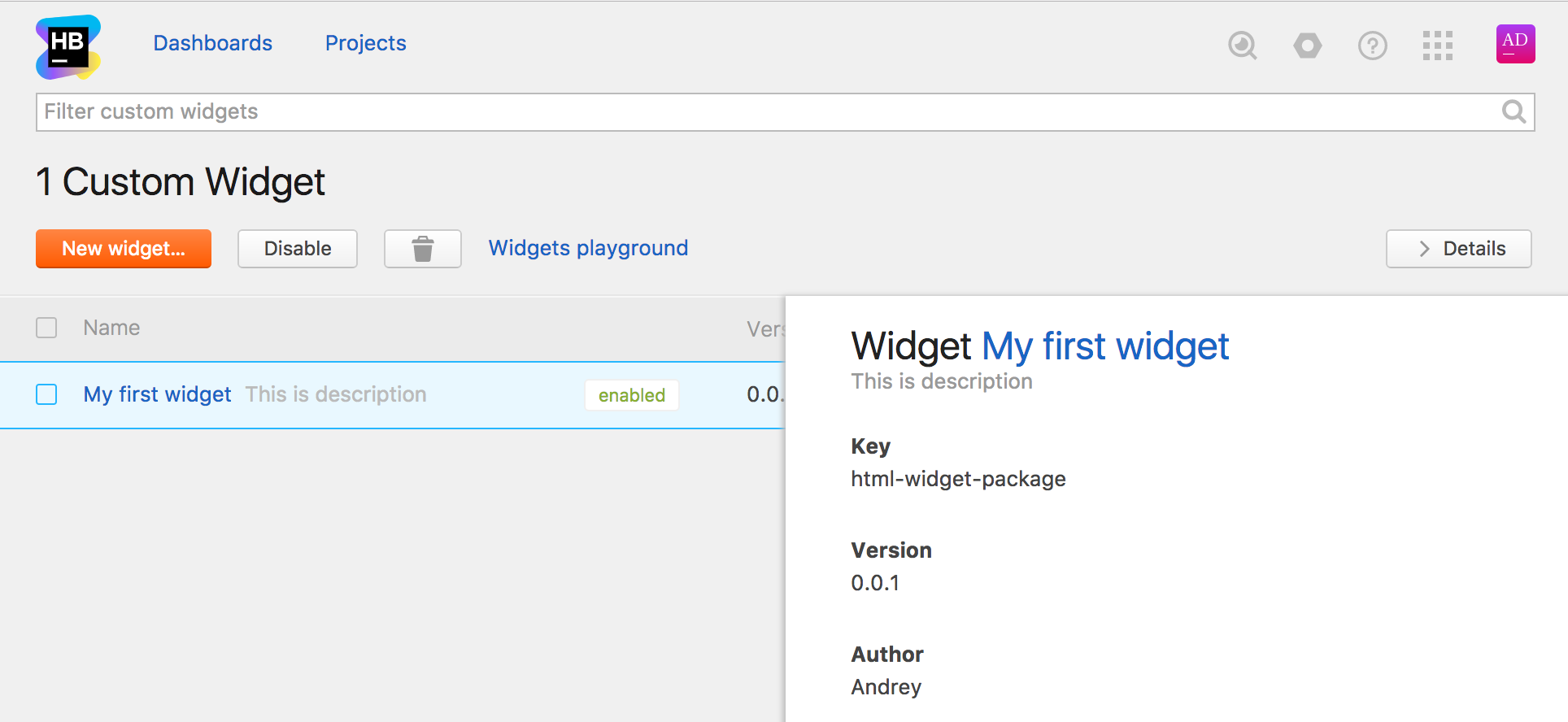The width and height of the screenshot is (1568, 722).
Task: Click the Name column header
Action: coord(111,328)
